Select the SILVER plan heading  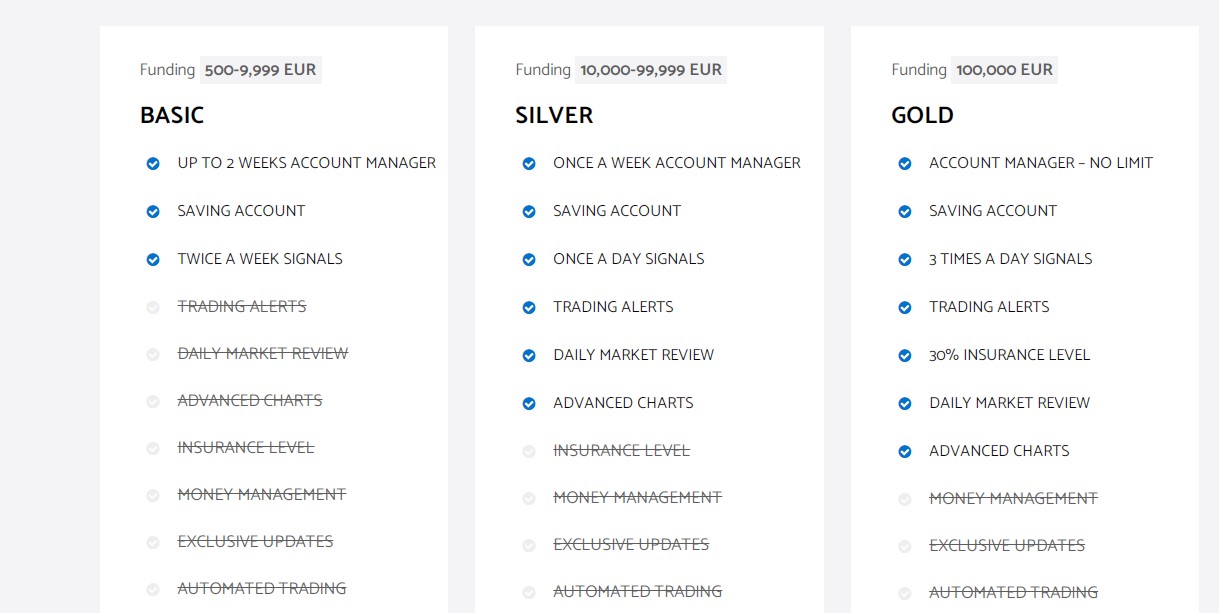pyautogui.click(x=554, y=116)
